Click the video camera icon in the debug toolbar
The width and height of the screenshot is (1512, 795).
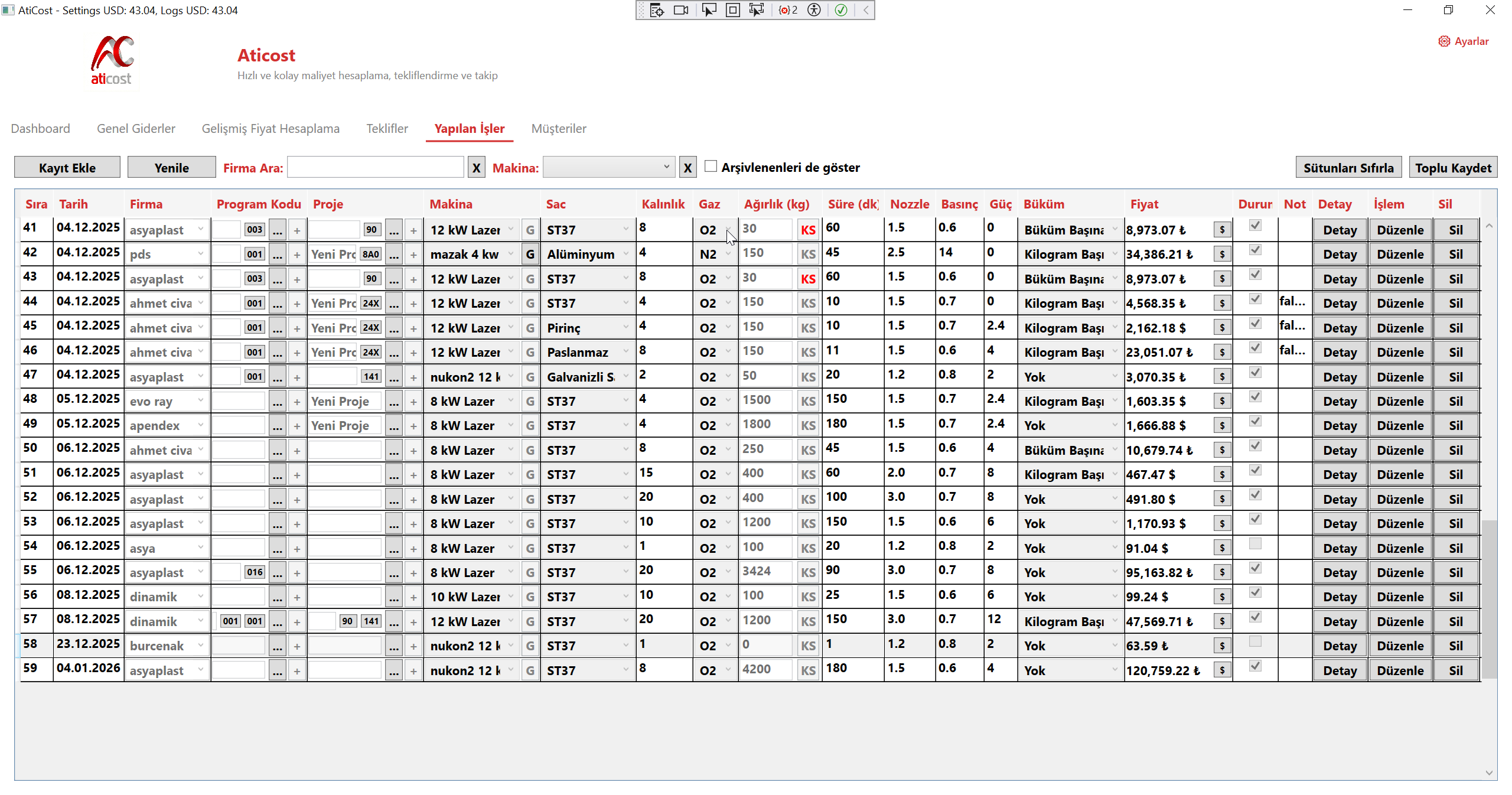pos(681,10)
